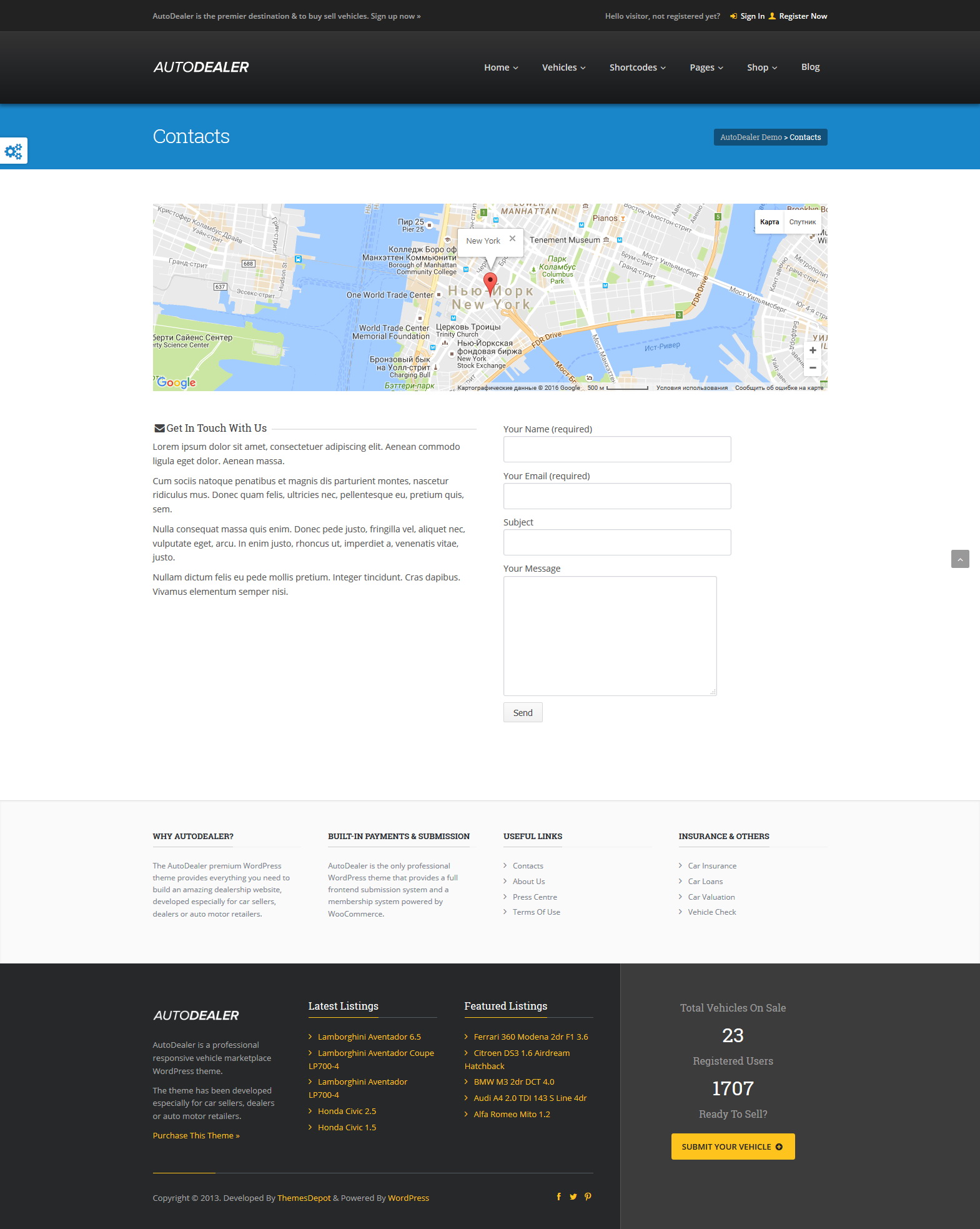Open the Press Centre footer link
Viewport: 980px width, 1229px height.
click(x=535, y=897)
